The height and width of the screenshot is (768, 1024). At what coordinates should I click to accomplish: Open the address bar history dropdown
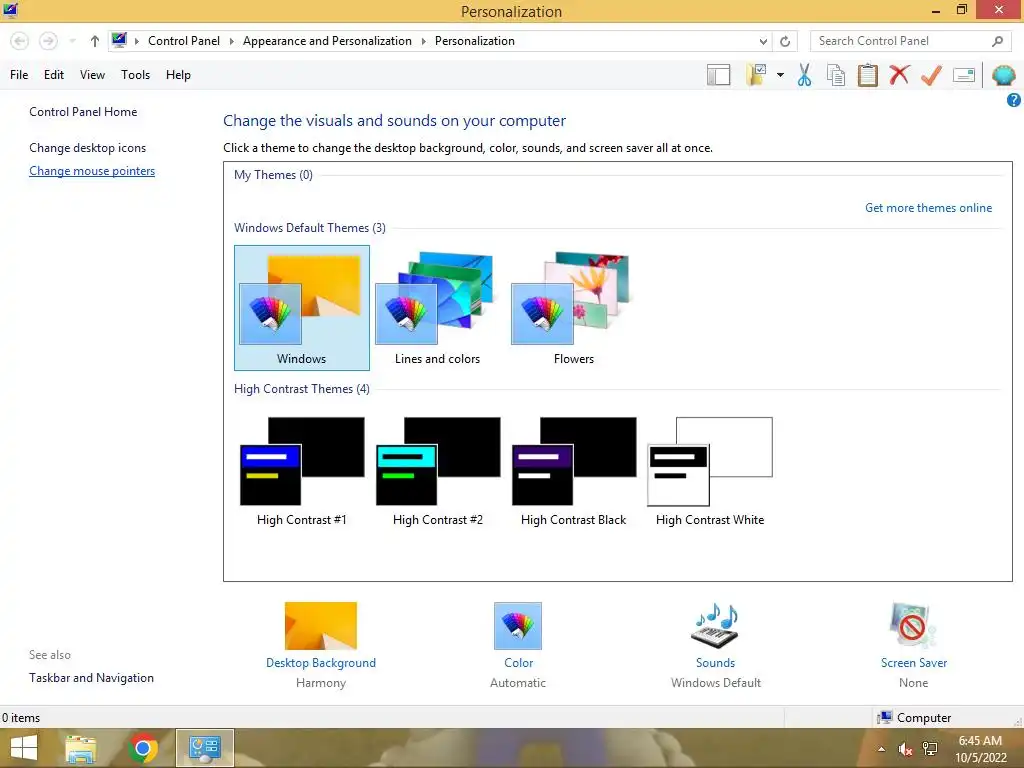point(763,41)
